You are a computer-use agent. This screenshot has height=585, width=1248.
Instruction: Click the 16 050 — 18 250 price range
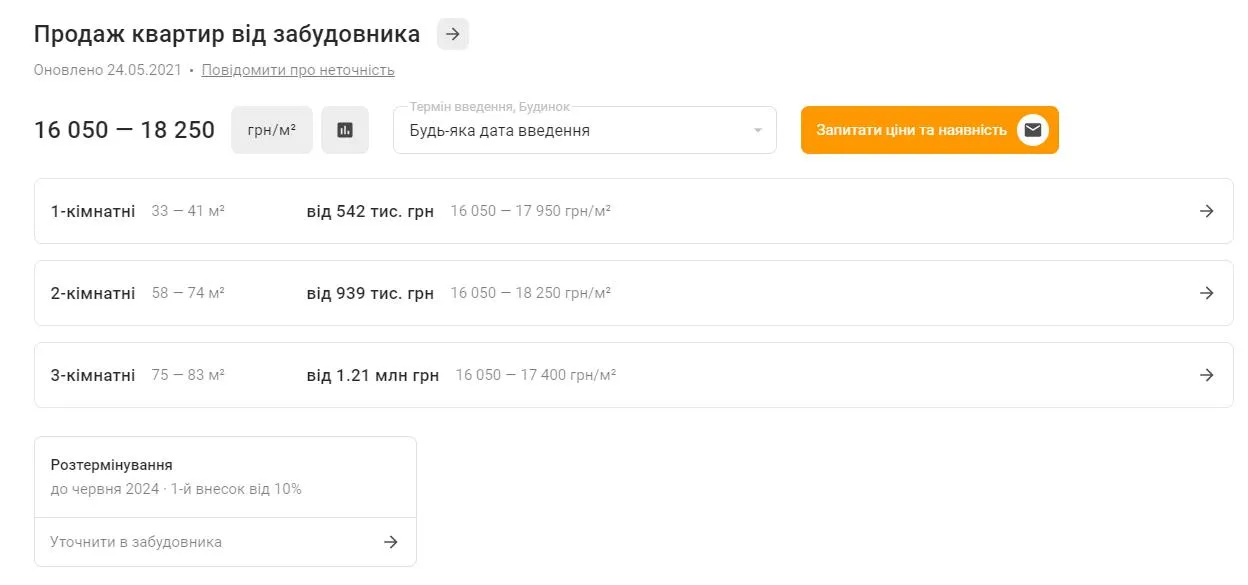point(124,129)
